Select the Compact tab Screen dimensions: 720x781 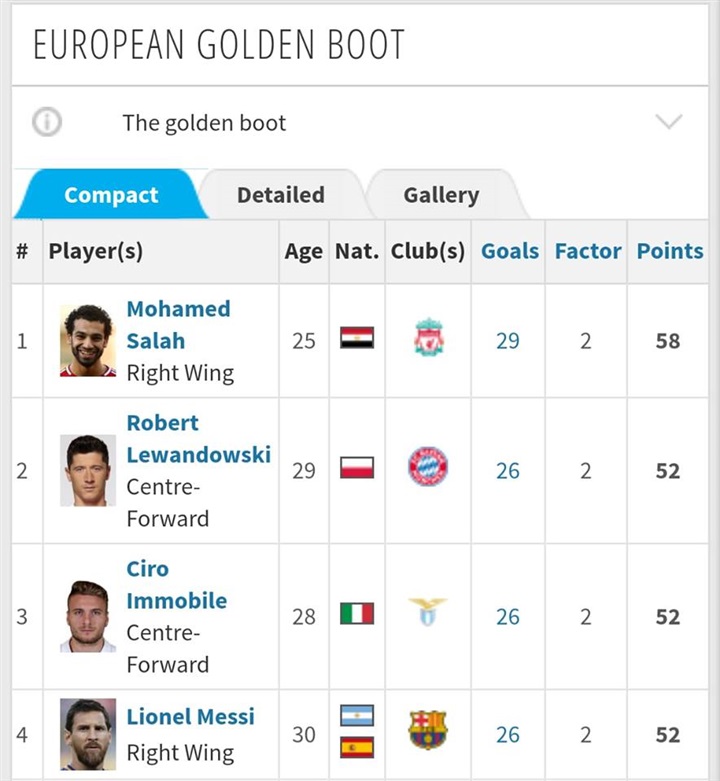click(111, 195)
